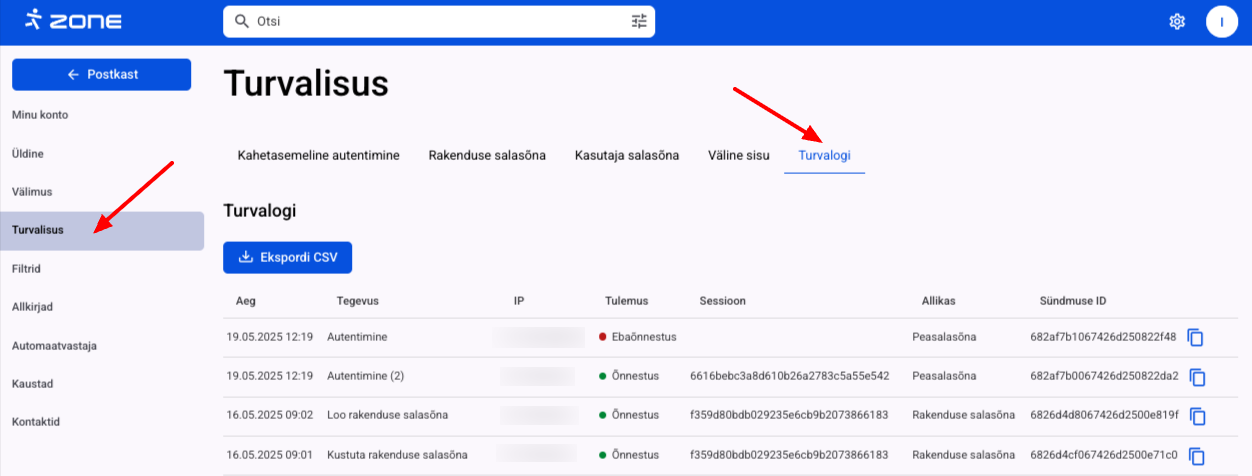
Task: Copy event ID ending in 822da2
Action: coord(1196,377)
